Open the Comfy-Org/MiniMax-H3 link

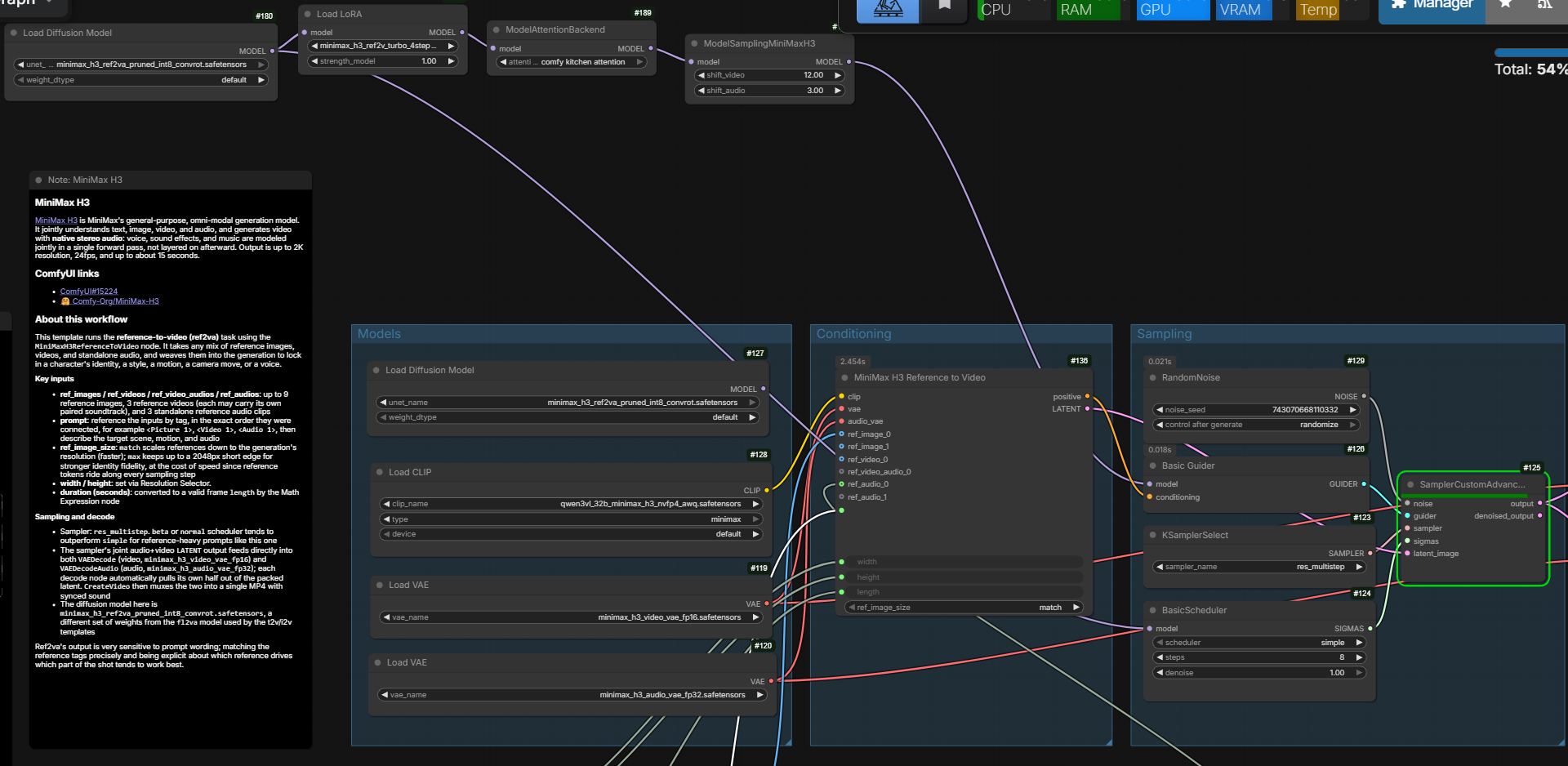click(110, 301)
